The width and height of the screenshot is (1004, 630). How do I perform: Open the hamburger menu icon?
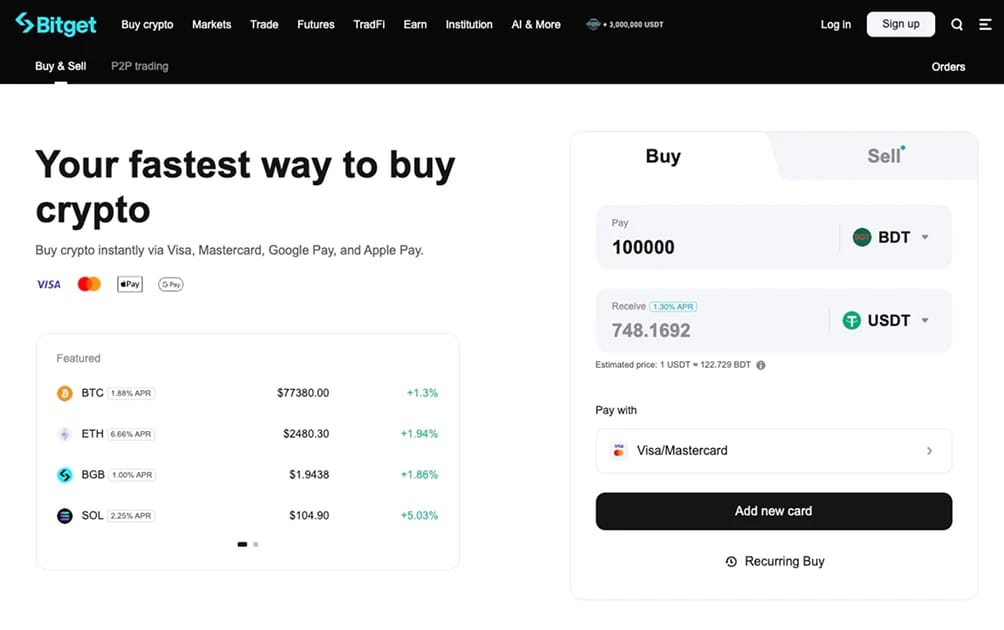[x=985, y=24]
